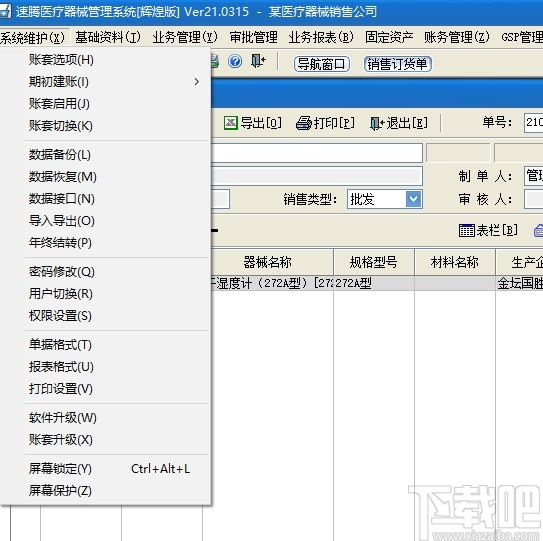The width and height of the screenshot is (543, 541).
Task: Select 账套切换(K) menu entry
Action: pos(106,126)
